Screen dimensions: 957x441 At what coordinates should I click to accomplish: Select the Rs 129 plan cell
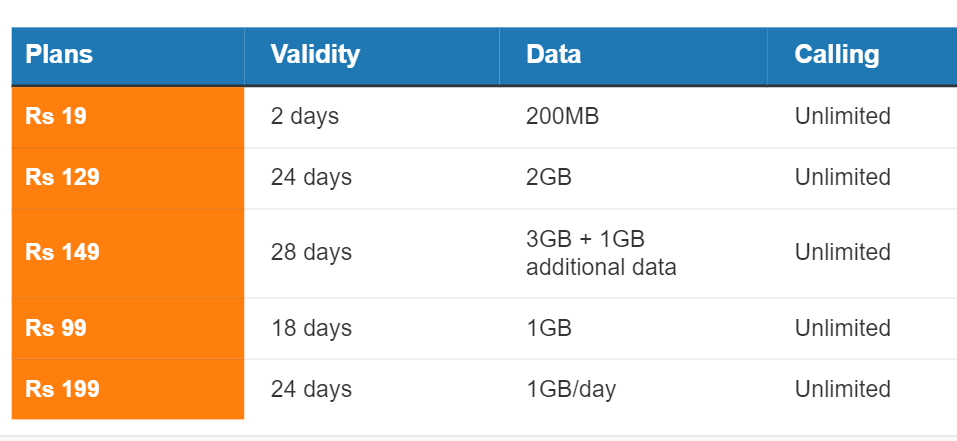(x=62, y=178)
